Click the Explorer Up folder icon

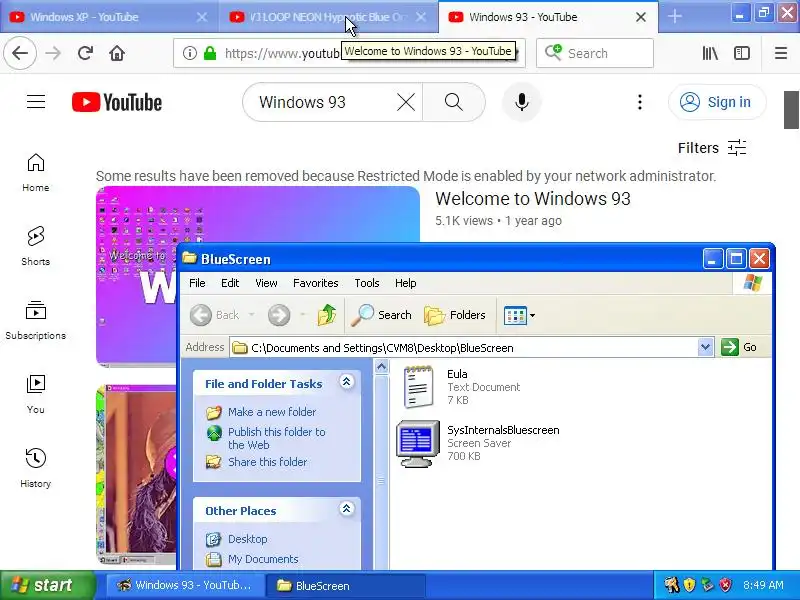327,315
